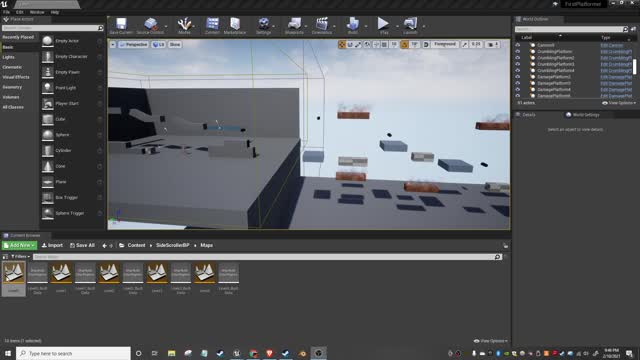Click the Build toolbar icon
Viewport: 640px width, 360px height.
click(353, 24)
